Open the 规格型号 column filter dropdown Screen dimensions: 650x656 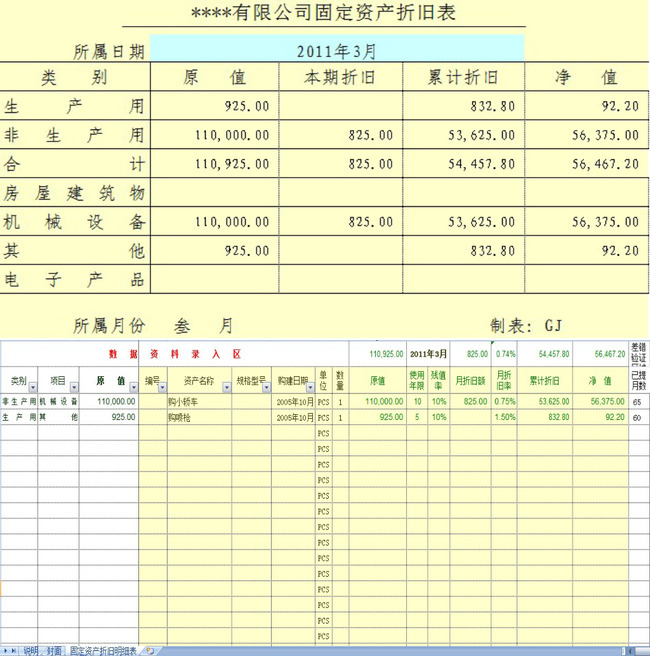coord(266,387)
